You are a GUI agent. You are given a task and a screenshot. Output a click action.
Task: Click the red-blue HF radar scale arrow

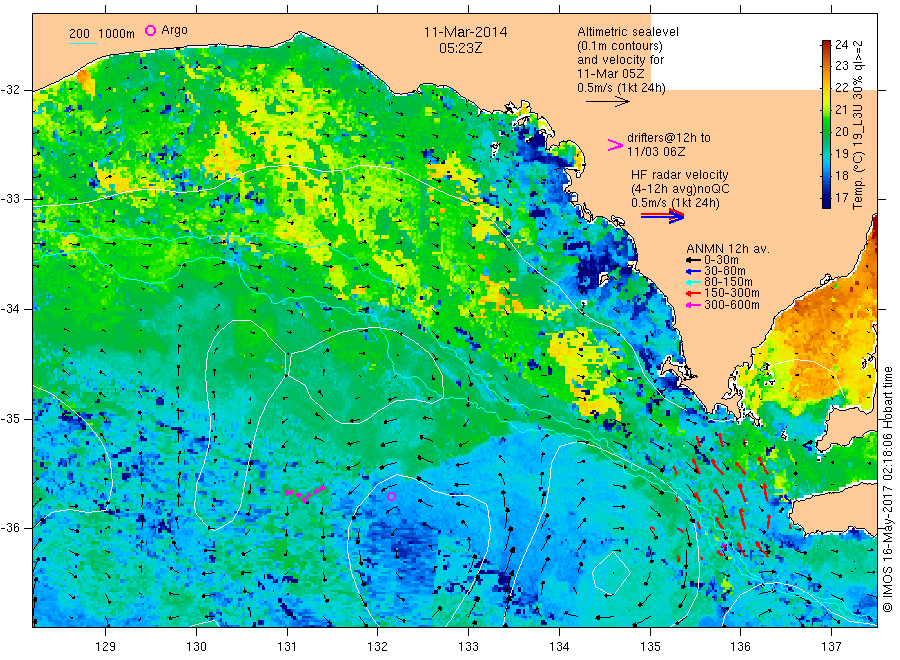click(x=662, y=216)
